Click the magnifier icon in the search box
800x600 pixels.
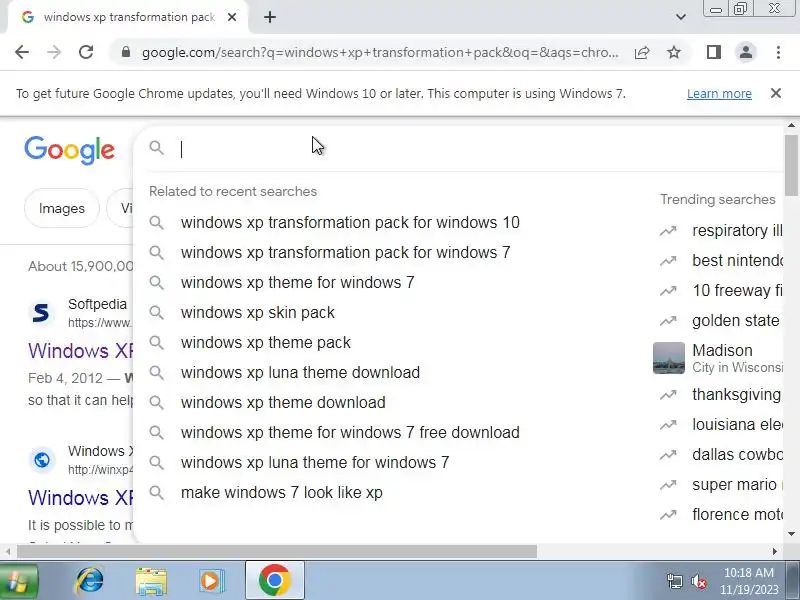pos(157,148)
